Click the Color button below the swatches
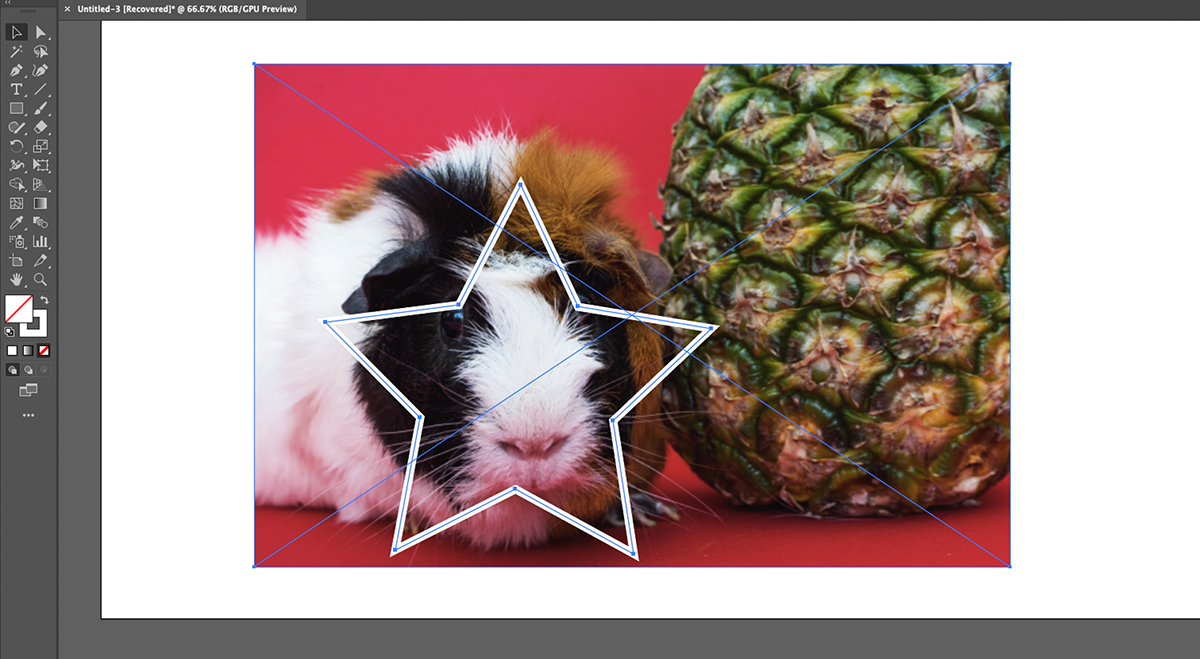Screen dimensions: 1200x659 [12, 350]
